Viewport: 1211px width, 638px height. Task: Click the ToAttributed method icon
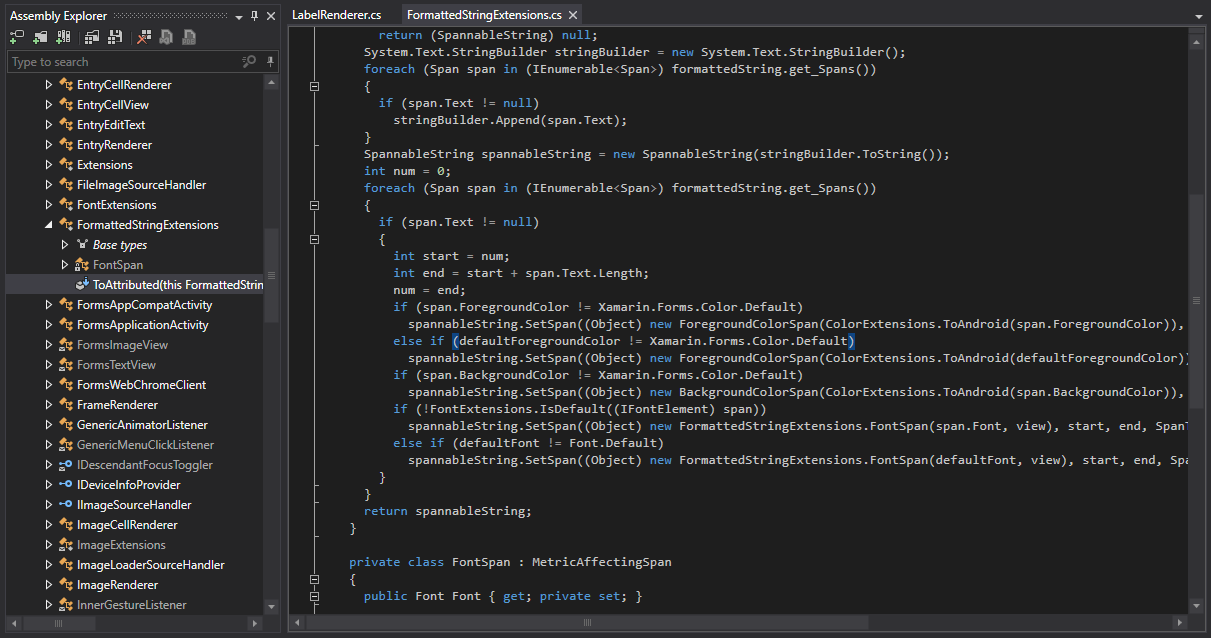tap(82, 285)
